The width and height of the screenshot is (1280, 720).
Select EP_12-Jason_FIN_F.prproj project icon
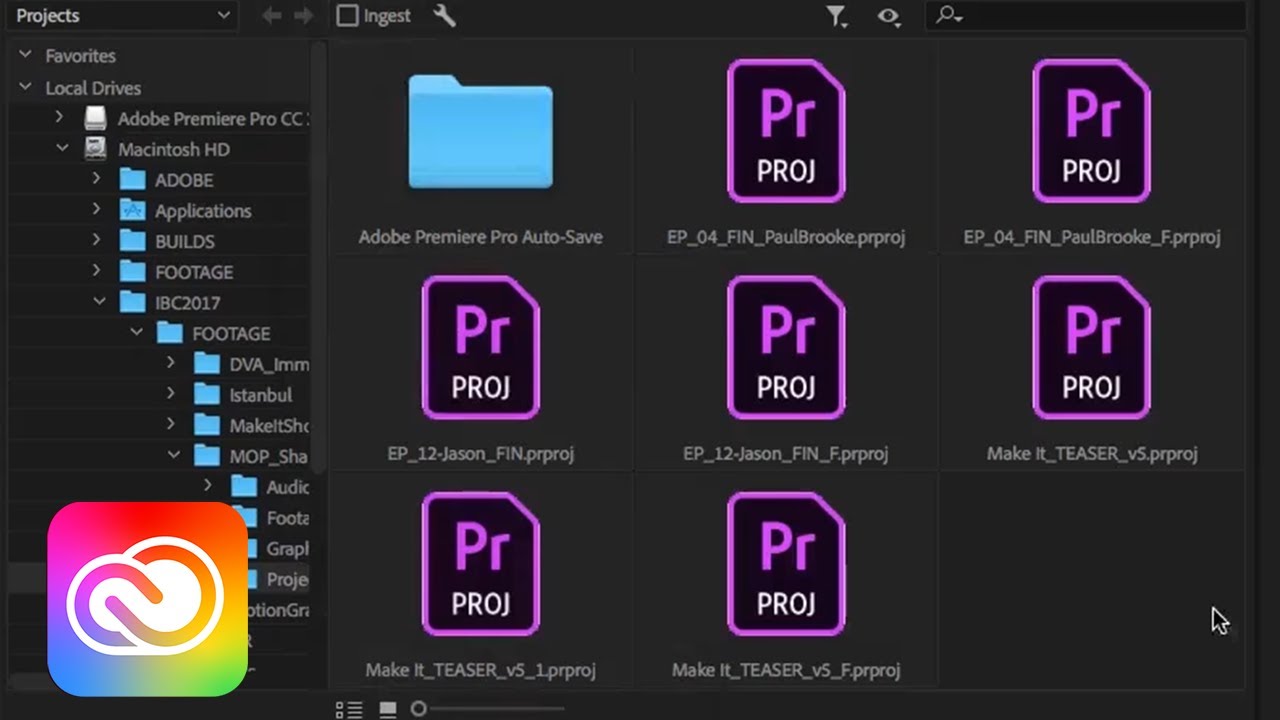(786, 347)
